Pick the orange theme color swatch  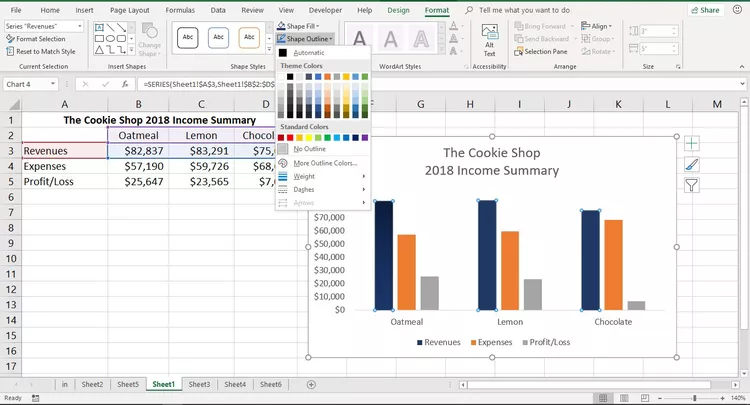pos(327,77)
